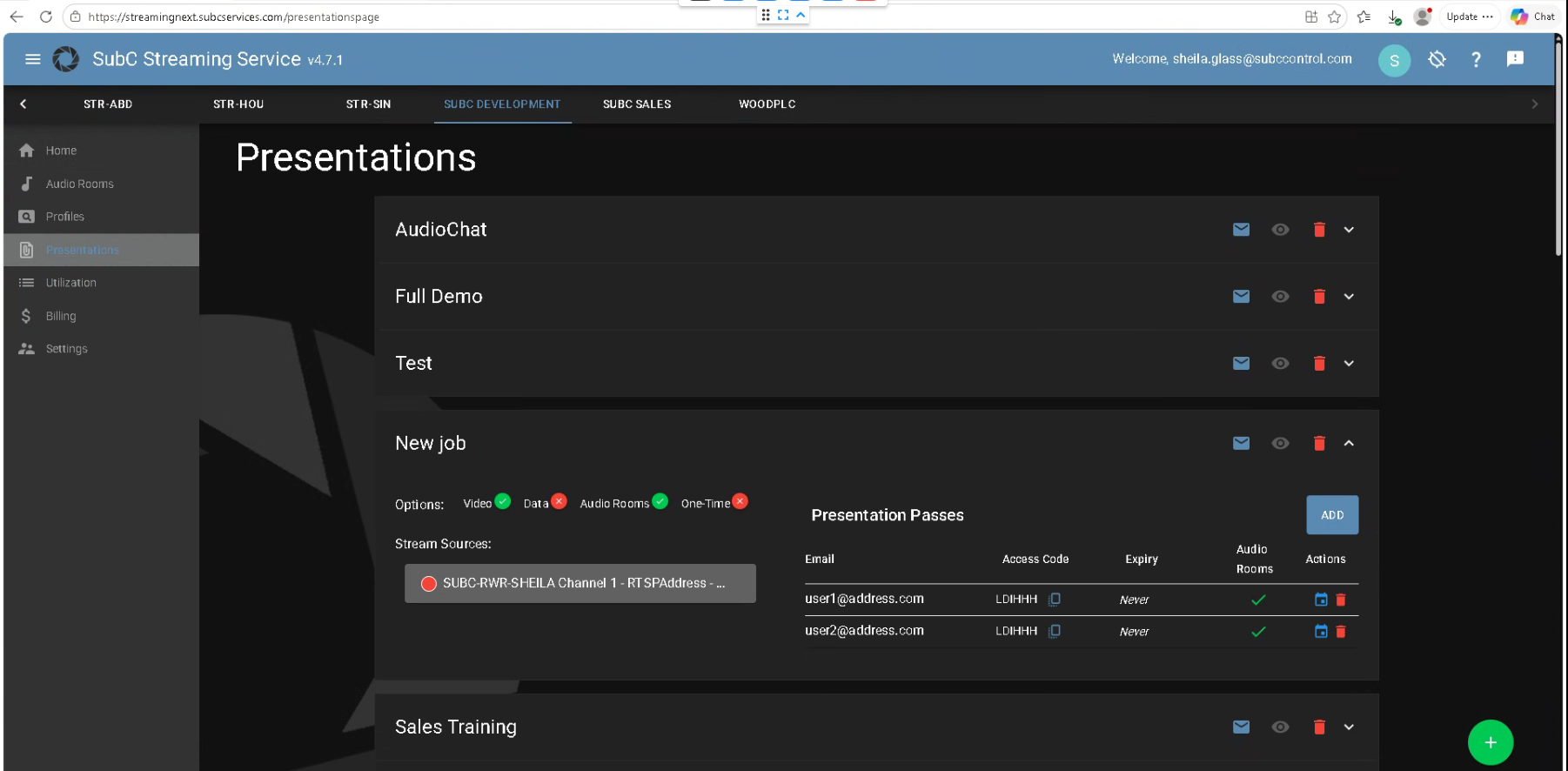The height and width of the screenshot is (771, 1568).
Task: Preview Sales Training with the eye icon
Action: click(x=1280, y=727)
